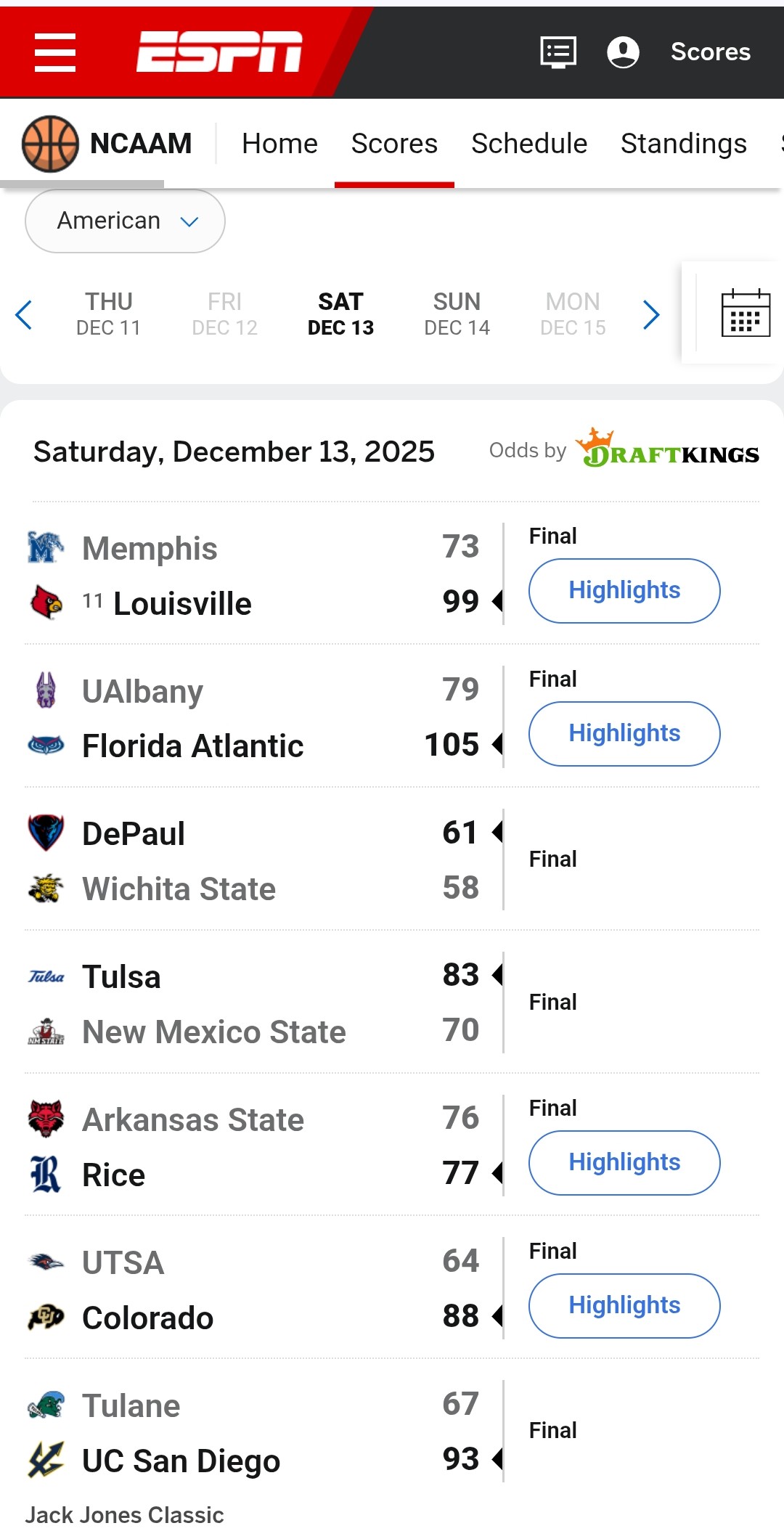Select Thursday Dec 11 scores
The image size is (784, 1531).
(108, 314)
